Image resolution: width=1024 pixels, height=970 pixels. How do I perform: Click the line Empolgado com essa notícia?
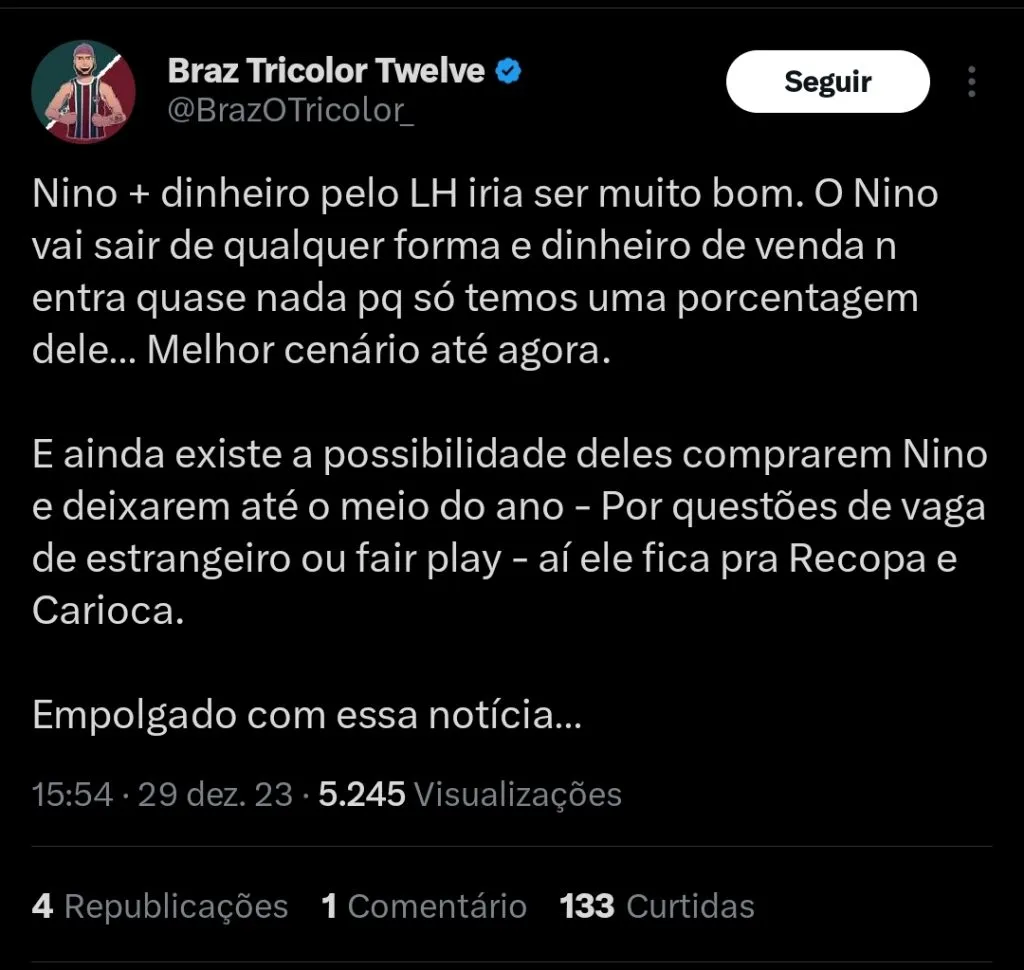[306, 715]
